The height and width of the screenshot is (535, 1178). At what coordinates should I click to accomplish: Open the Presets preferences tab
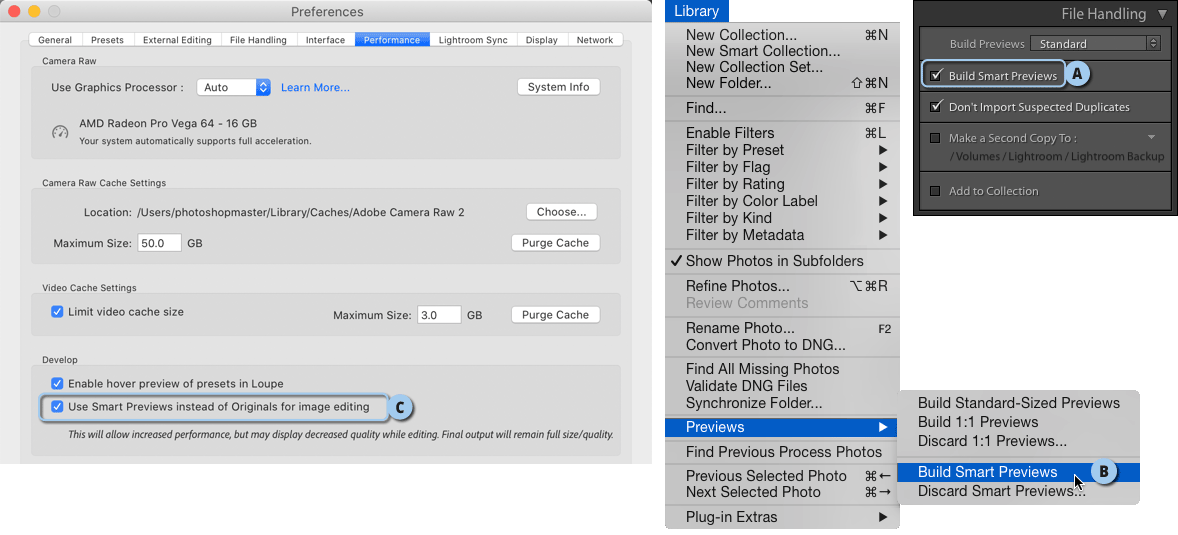click(107, 40)
